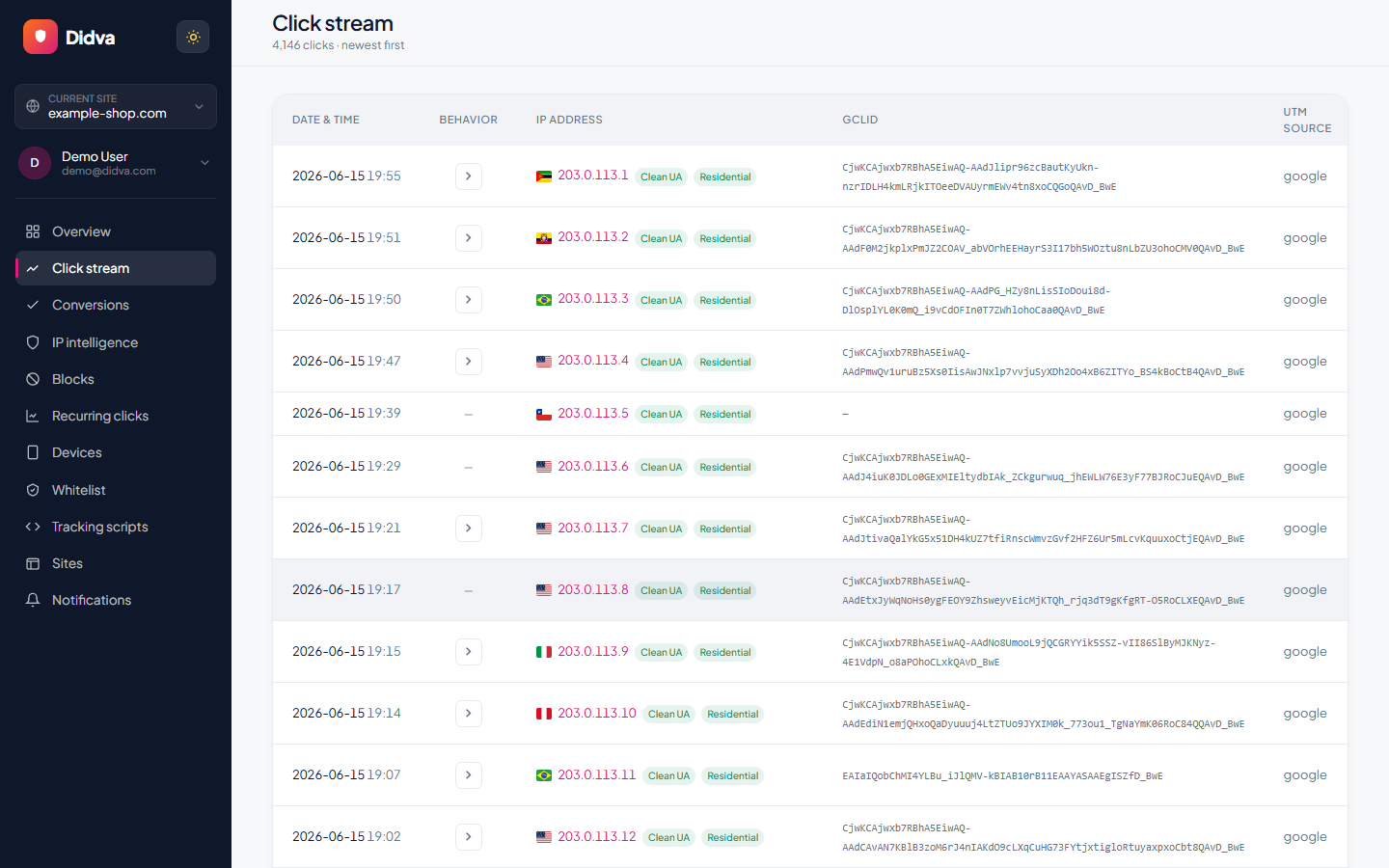Click Residential badge for 203.0.113.7
The height and width of the screenshot is (868, 1389).
(725, 529)
